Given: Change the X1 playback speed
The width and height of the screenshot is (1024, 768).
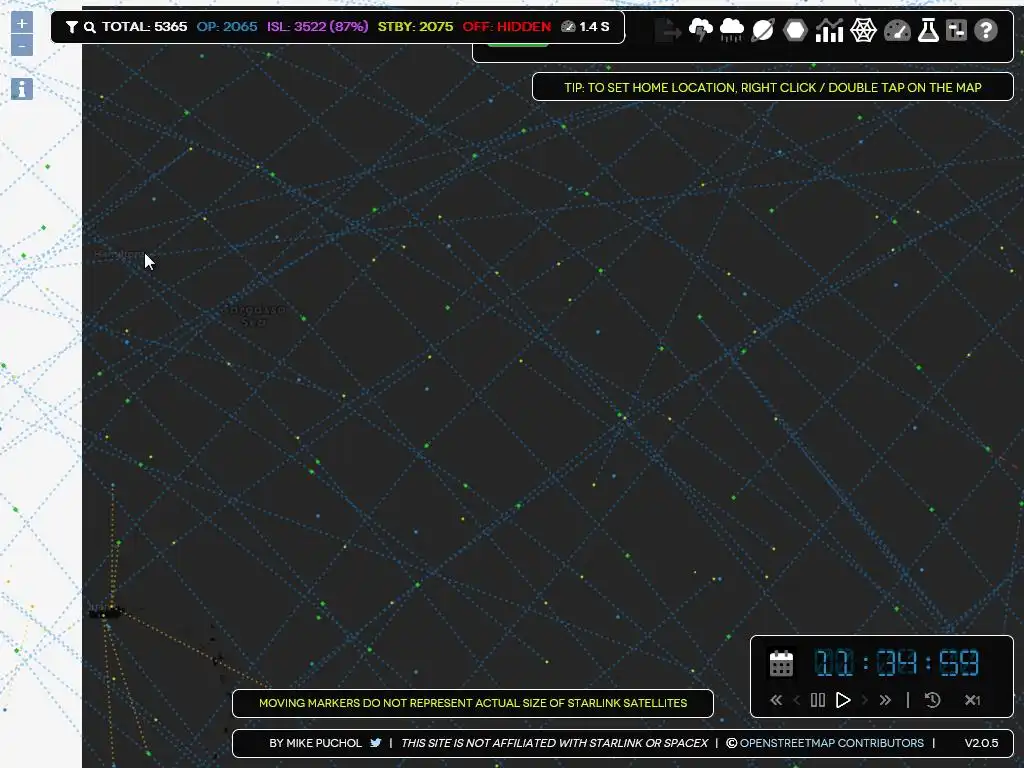Looking at the screenshot, I should [x=972, y=700].
